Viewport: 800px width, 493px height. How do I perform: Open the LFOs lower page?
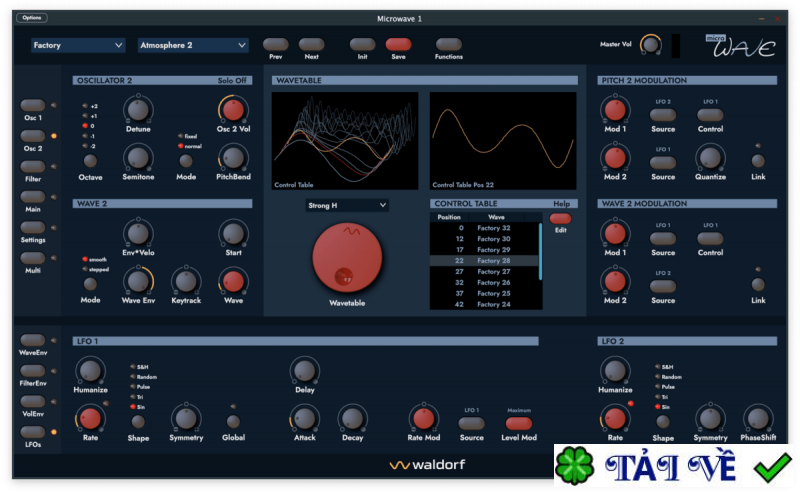[x=33, y=432]
